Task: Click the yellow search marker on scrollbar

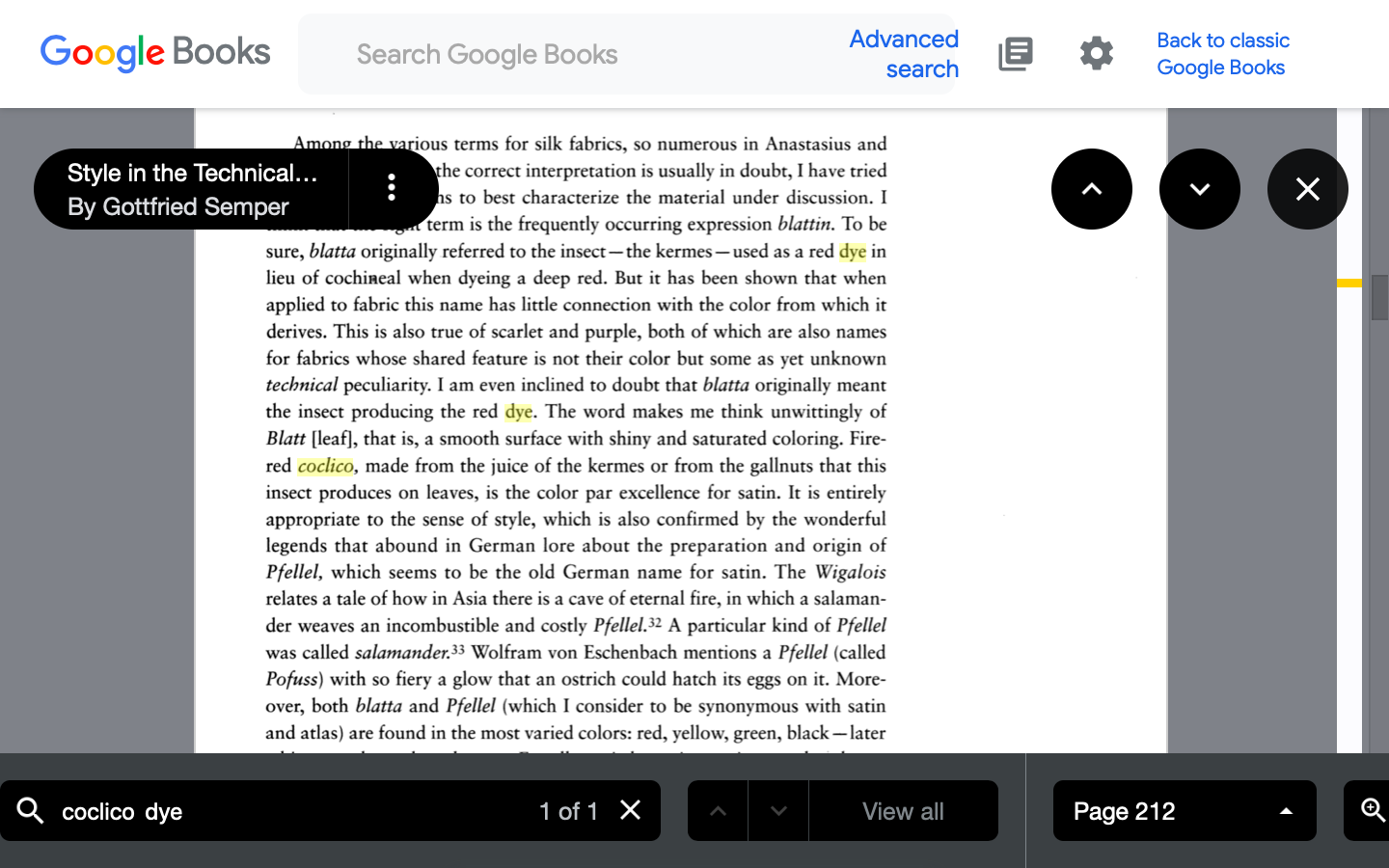Action: [x=1348, y=283]
